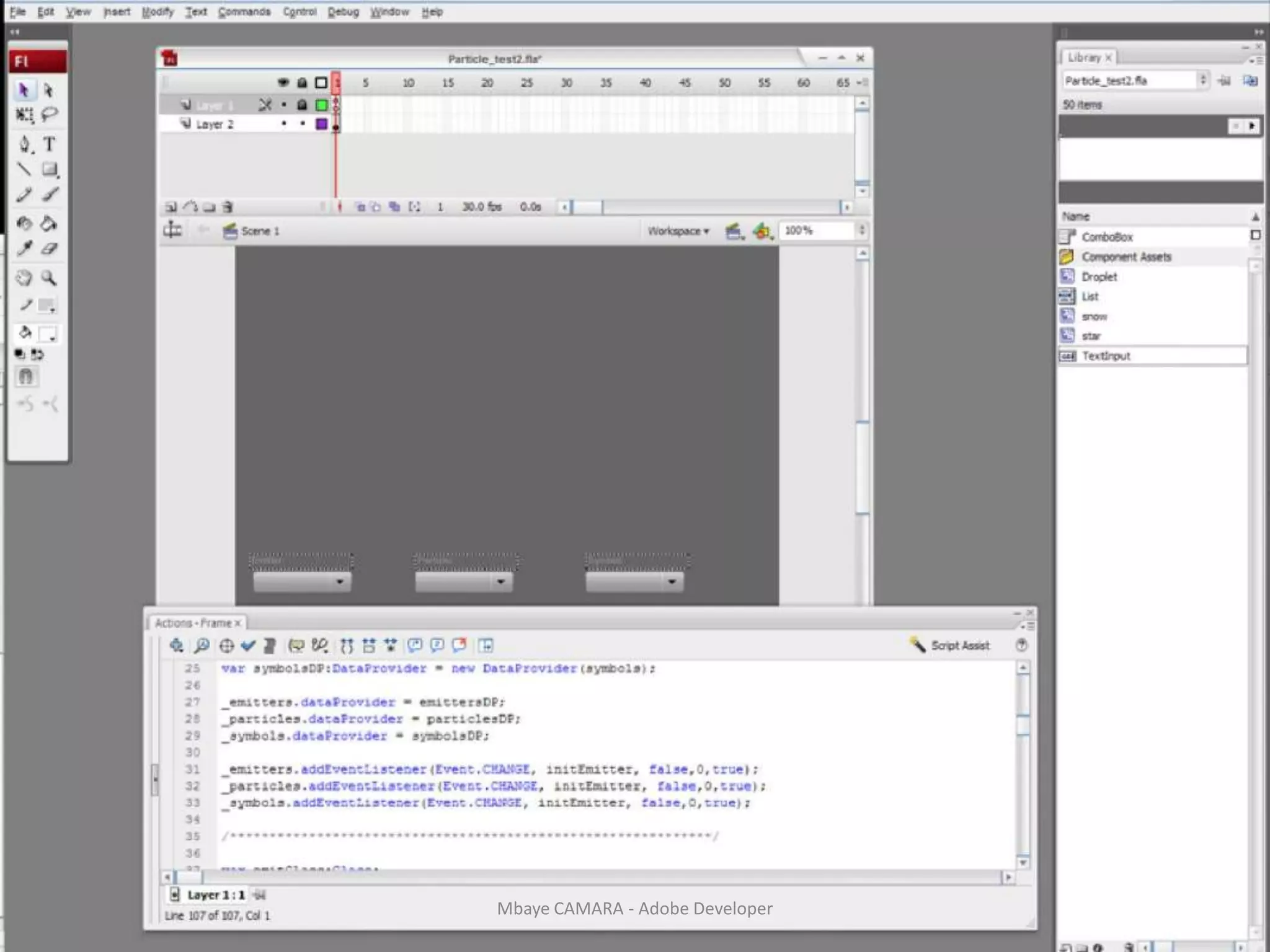Select the Ink Bottle tool
This screenshot has height=952, width=1270.
click(x=24, y=223)
